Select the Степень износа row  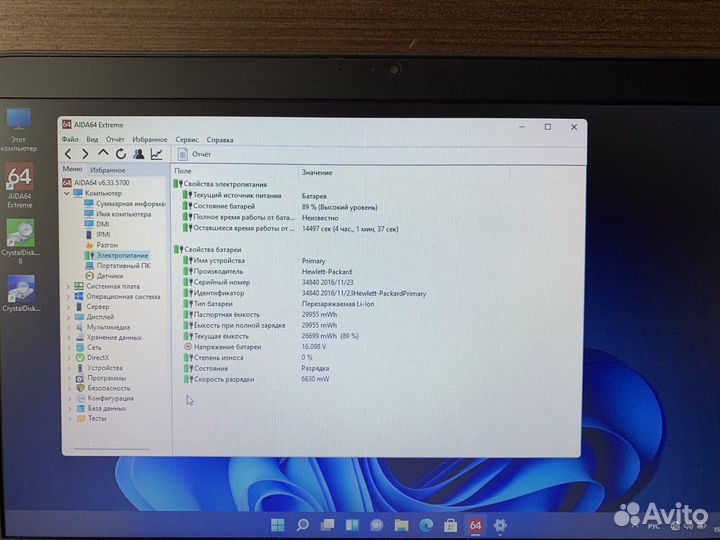[x=248, y=357]
